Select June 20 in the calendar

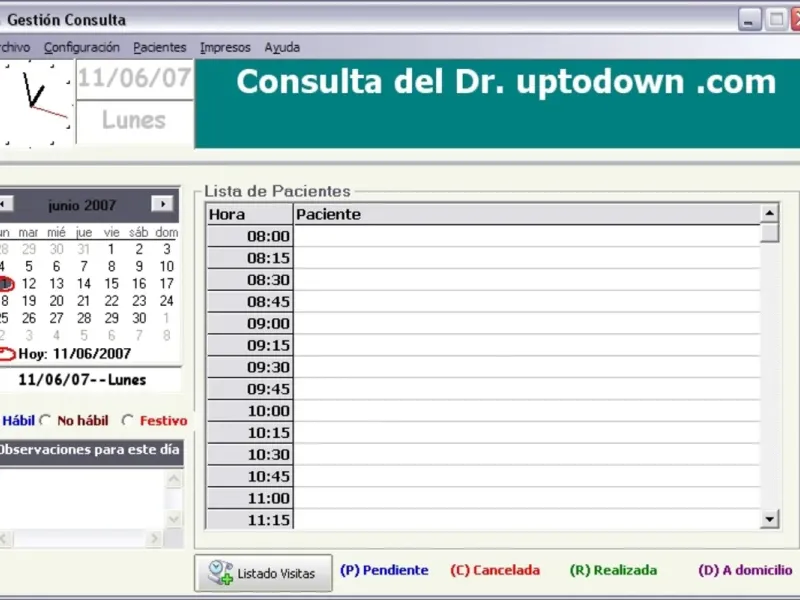click(x=57, y=301)
